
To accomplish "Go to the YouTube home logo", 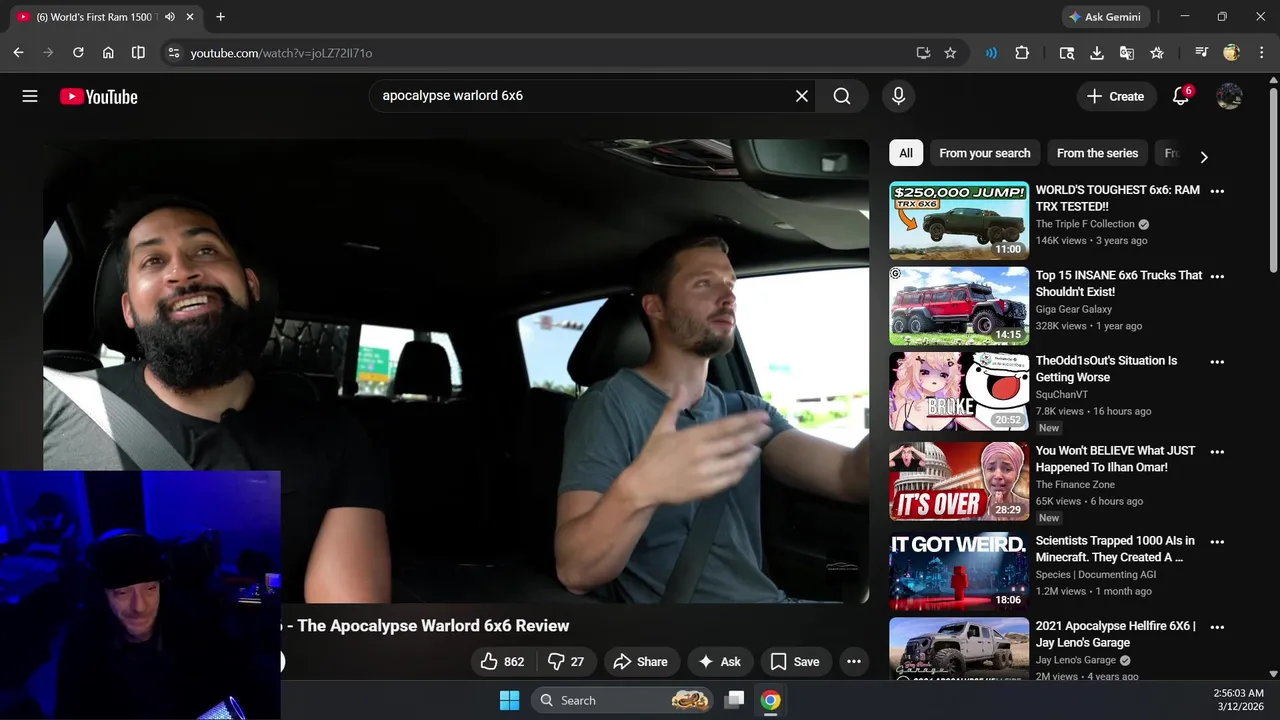I will click(98, 96).
